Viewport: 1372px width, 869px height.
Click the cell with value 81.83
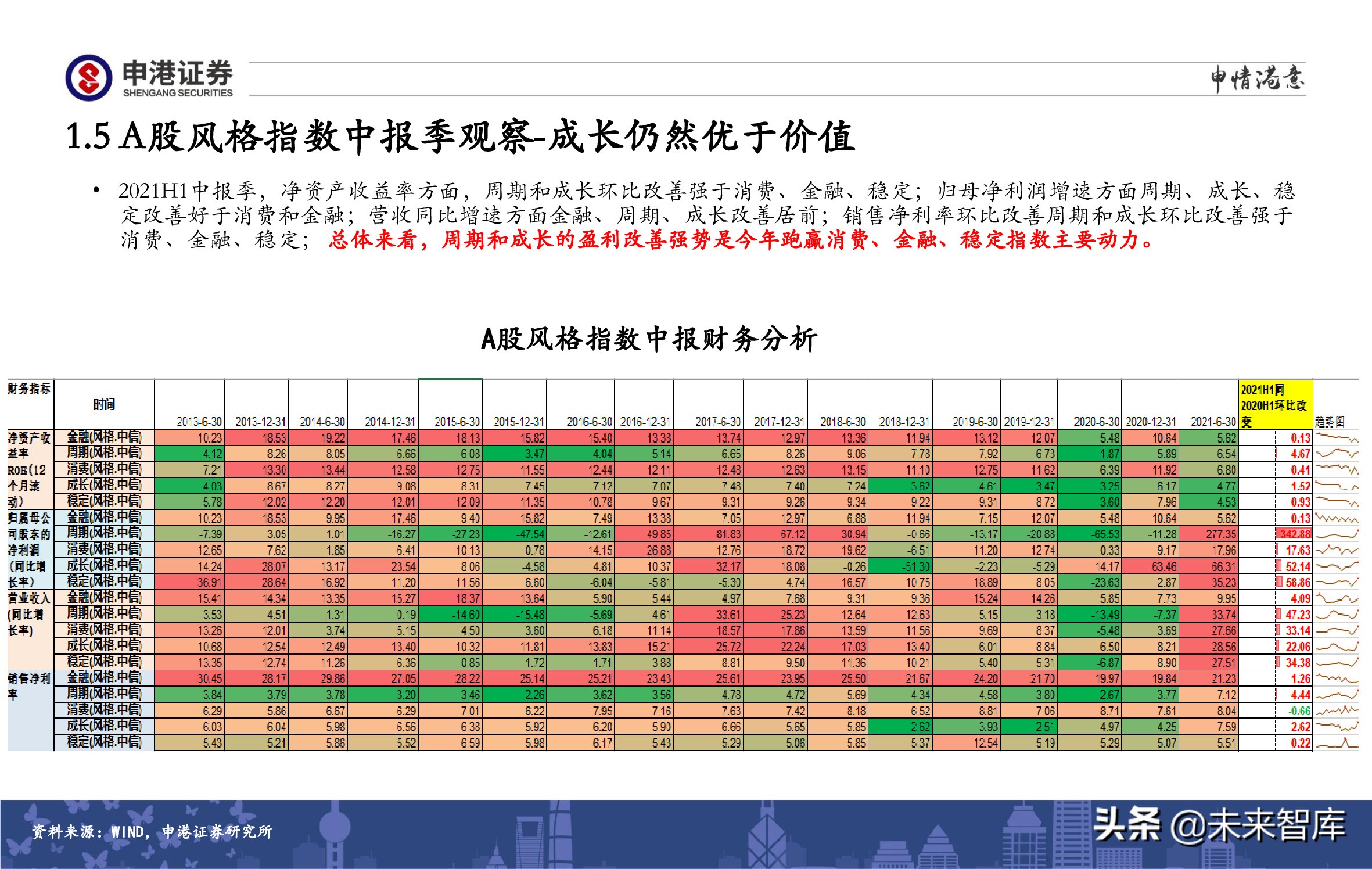click(709, 534)
